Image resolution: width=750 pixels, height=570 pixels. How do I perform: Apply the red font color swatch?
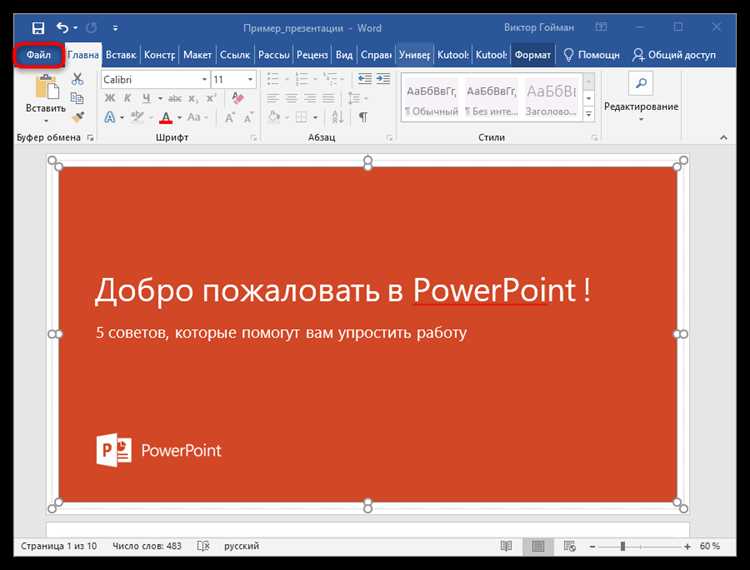pyautogui.click(x=165, y=117)
